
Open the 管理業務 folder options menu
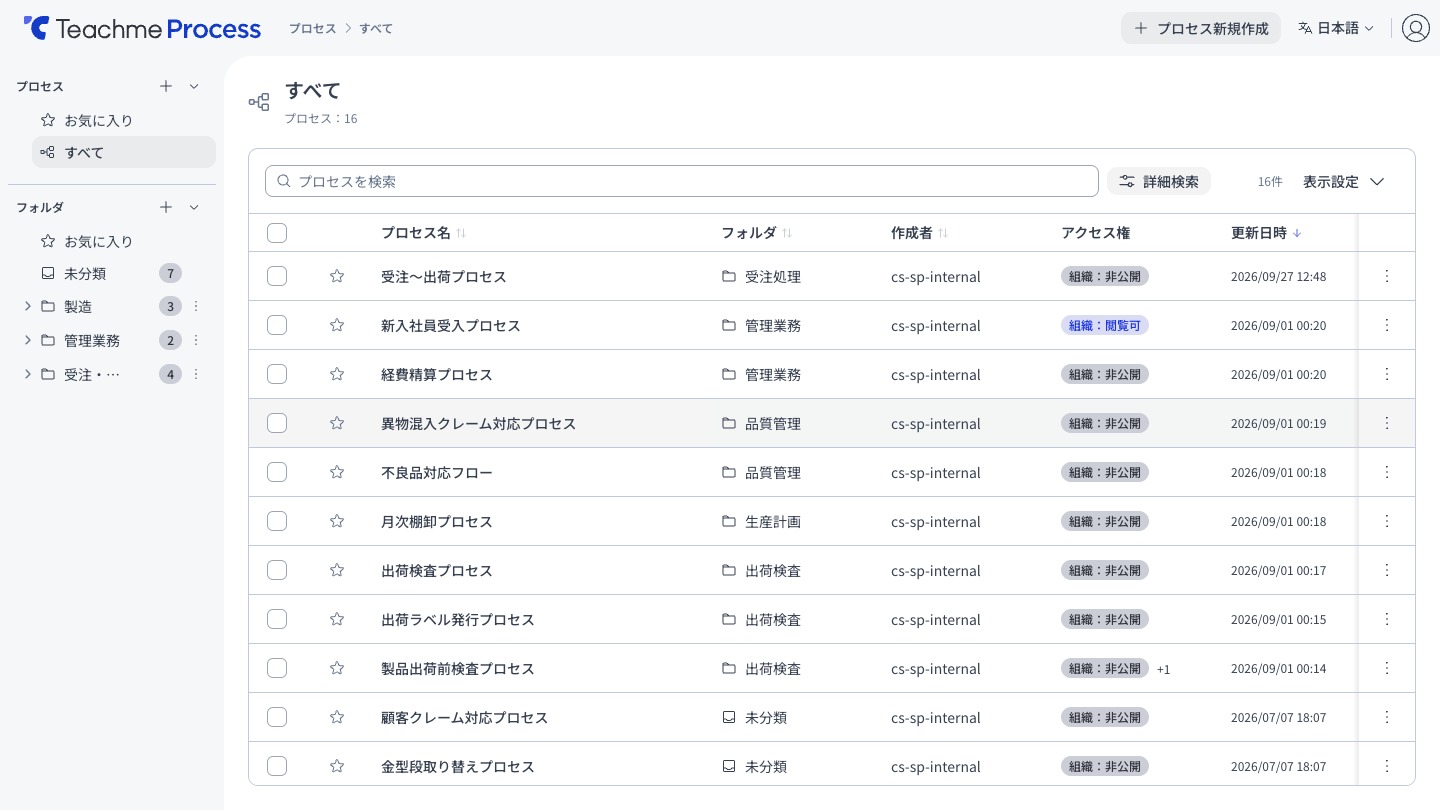[196, 340]
